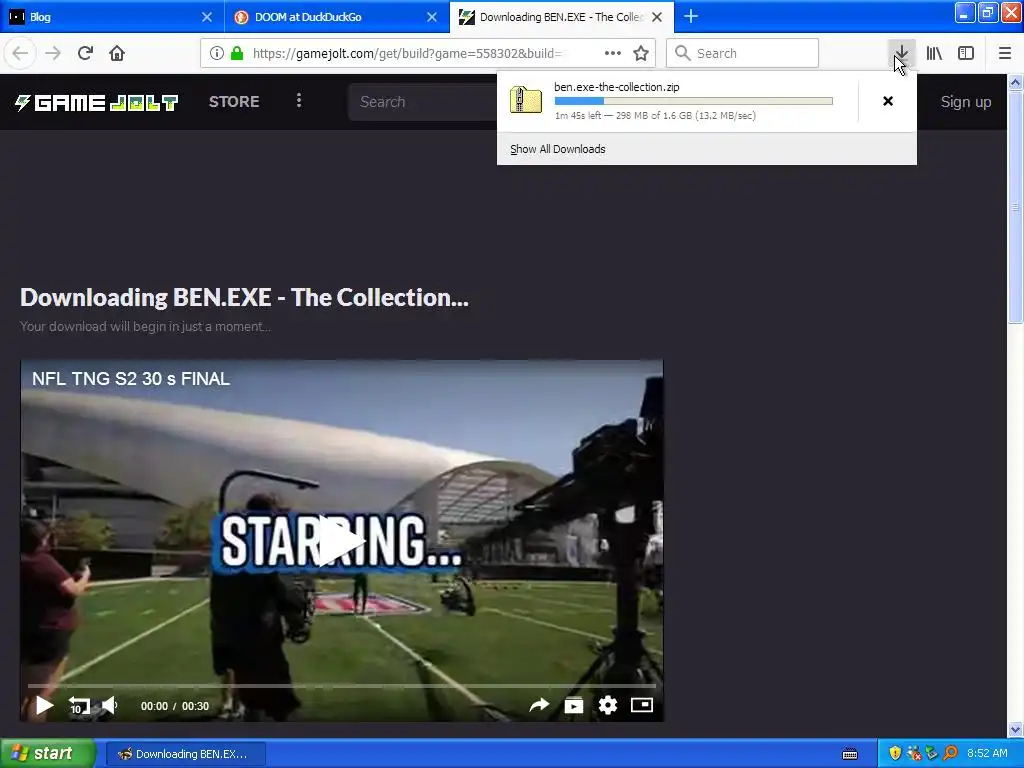The image size is (1024, 768).
Task: Click the Game Jolt logo
Action: pyautogui.click(x=97, y=102)
